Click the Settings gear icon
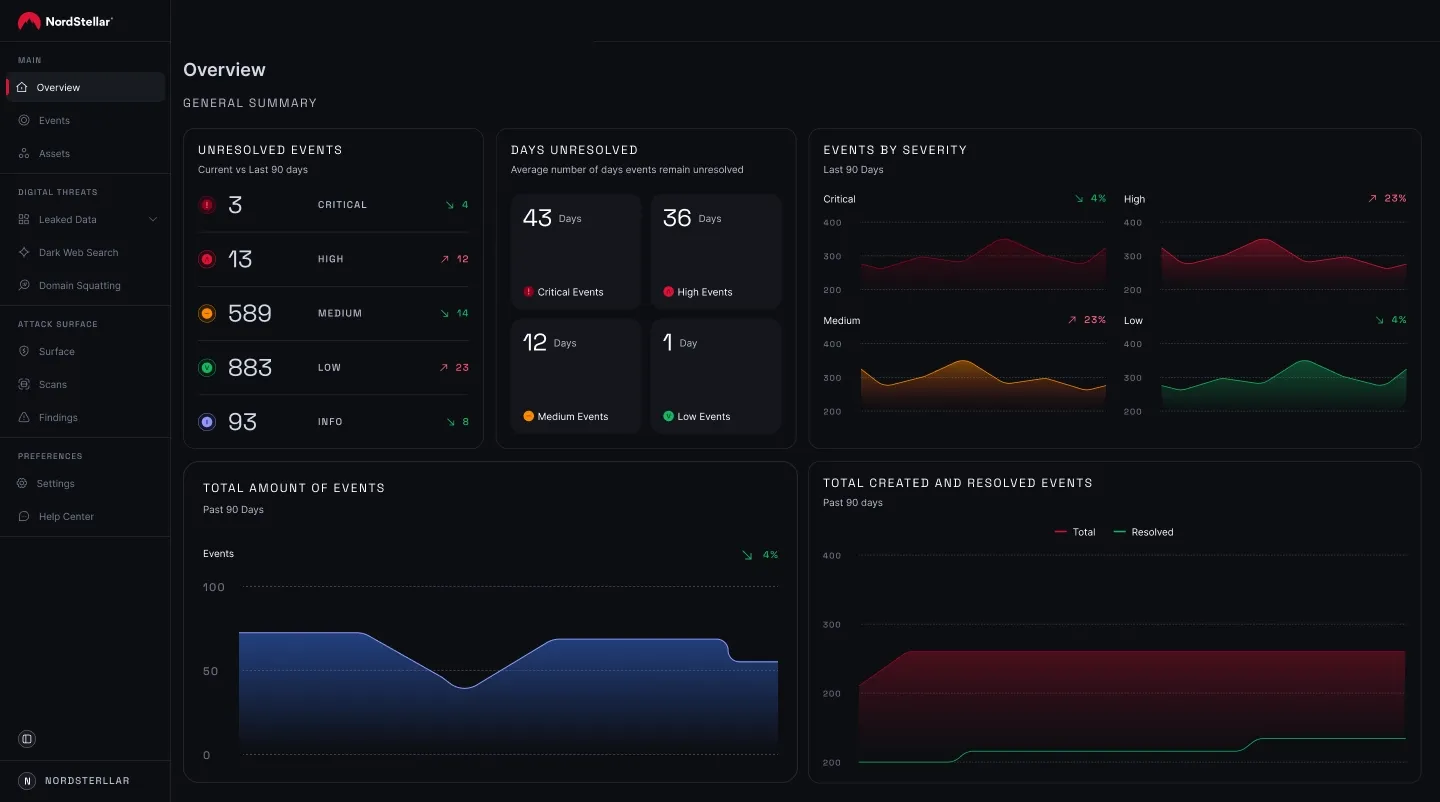 tap(21, 483)
